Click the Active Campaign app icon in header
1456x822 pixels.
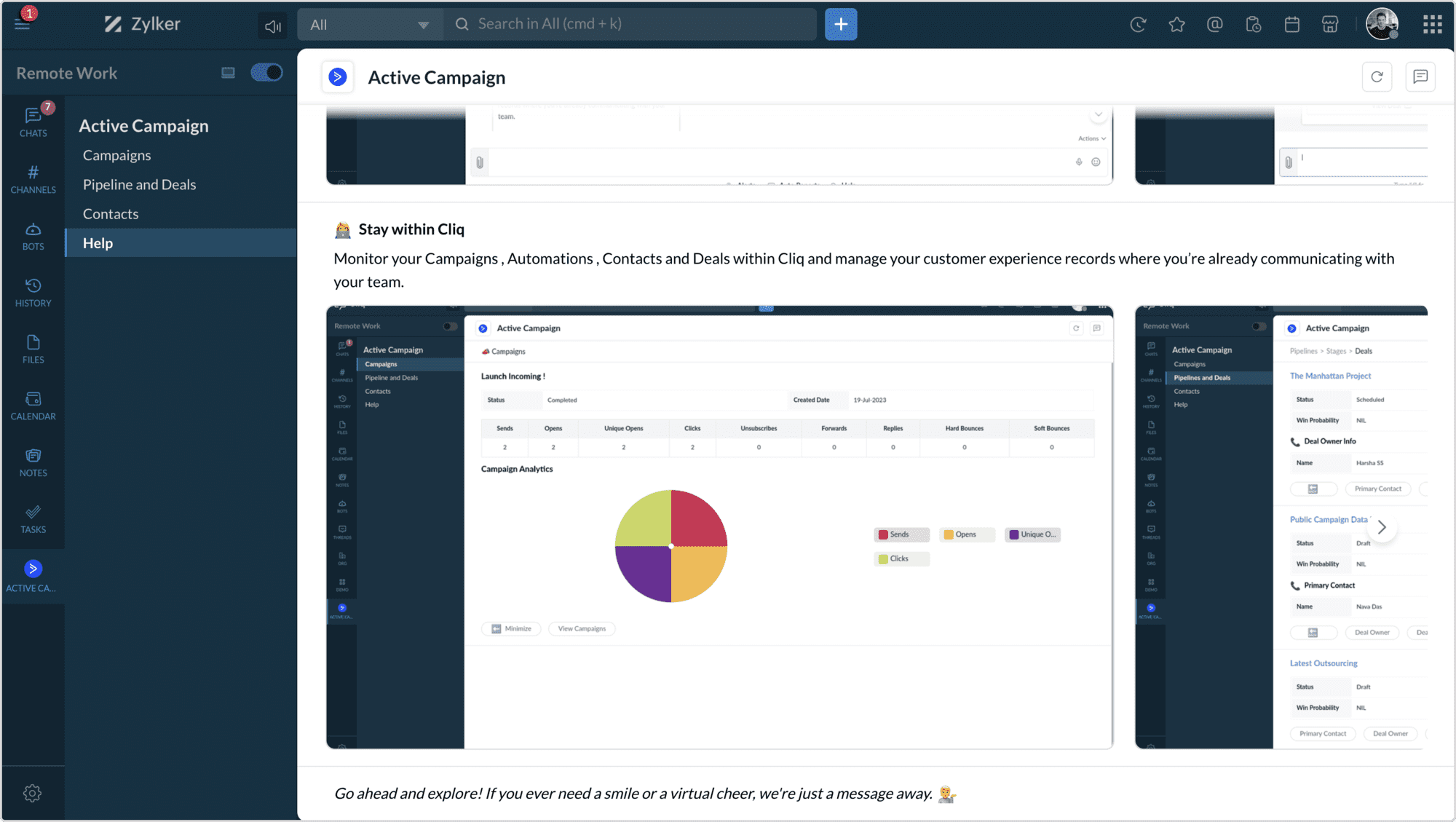(338, 77)
